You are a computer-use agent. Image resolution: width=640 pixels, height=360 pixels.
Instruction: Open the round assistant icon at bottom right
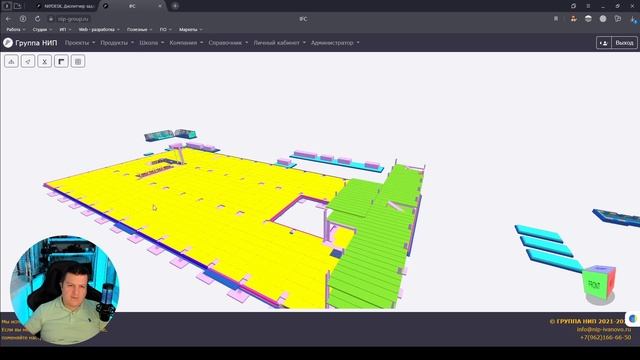(x=633, y=318)
